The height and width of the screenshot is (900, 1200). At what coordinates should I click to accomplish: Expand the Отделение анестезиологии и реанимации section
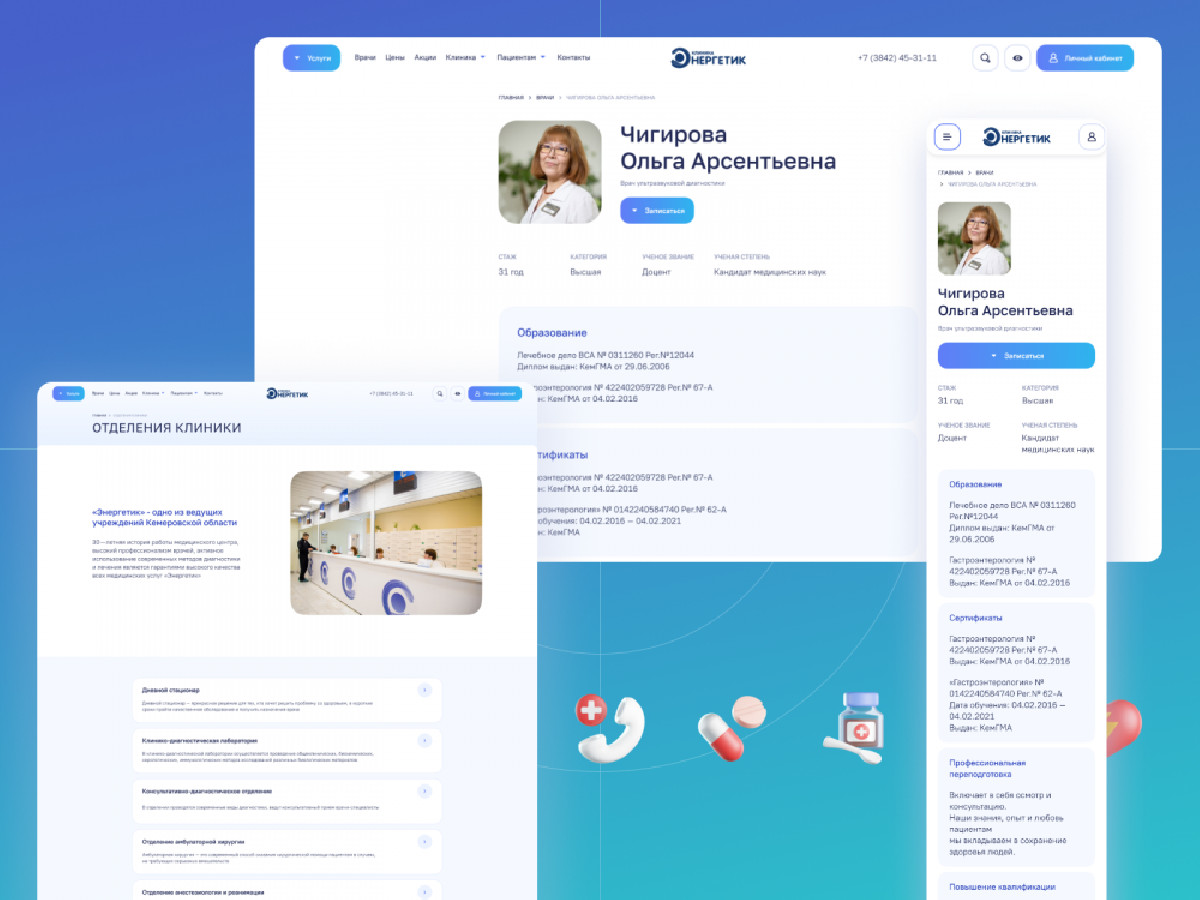coord(424,891)
